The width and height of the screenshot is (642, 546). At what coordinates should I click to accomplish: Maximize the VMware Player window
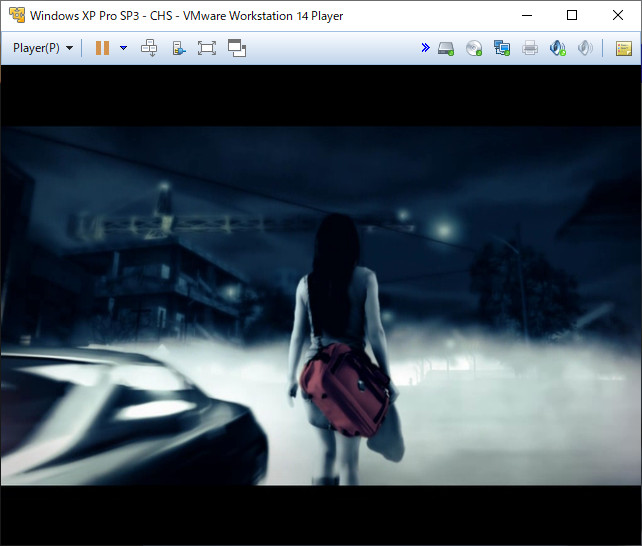[572, 16]
